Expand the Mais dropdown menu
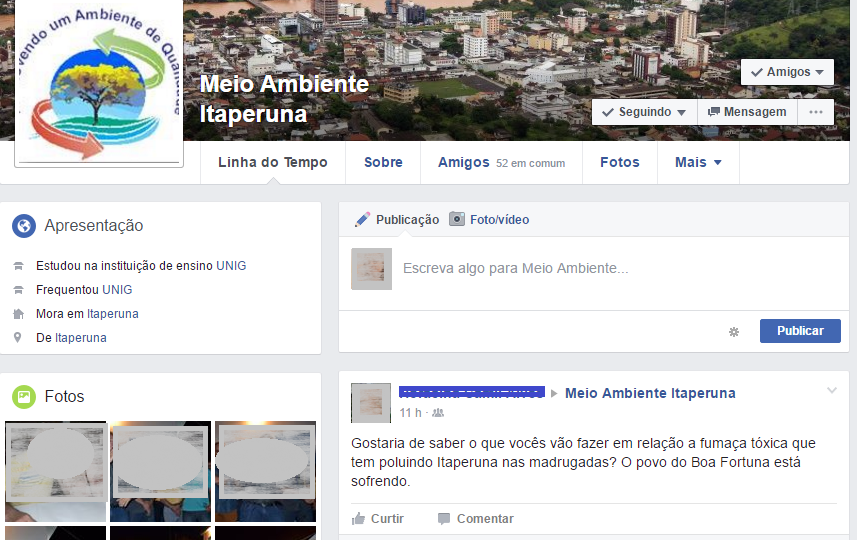857x540 pixels. point(698,162)
